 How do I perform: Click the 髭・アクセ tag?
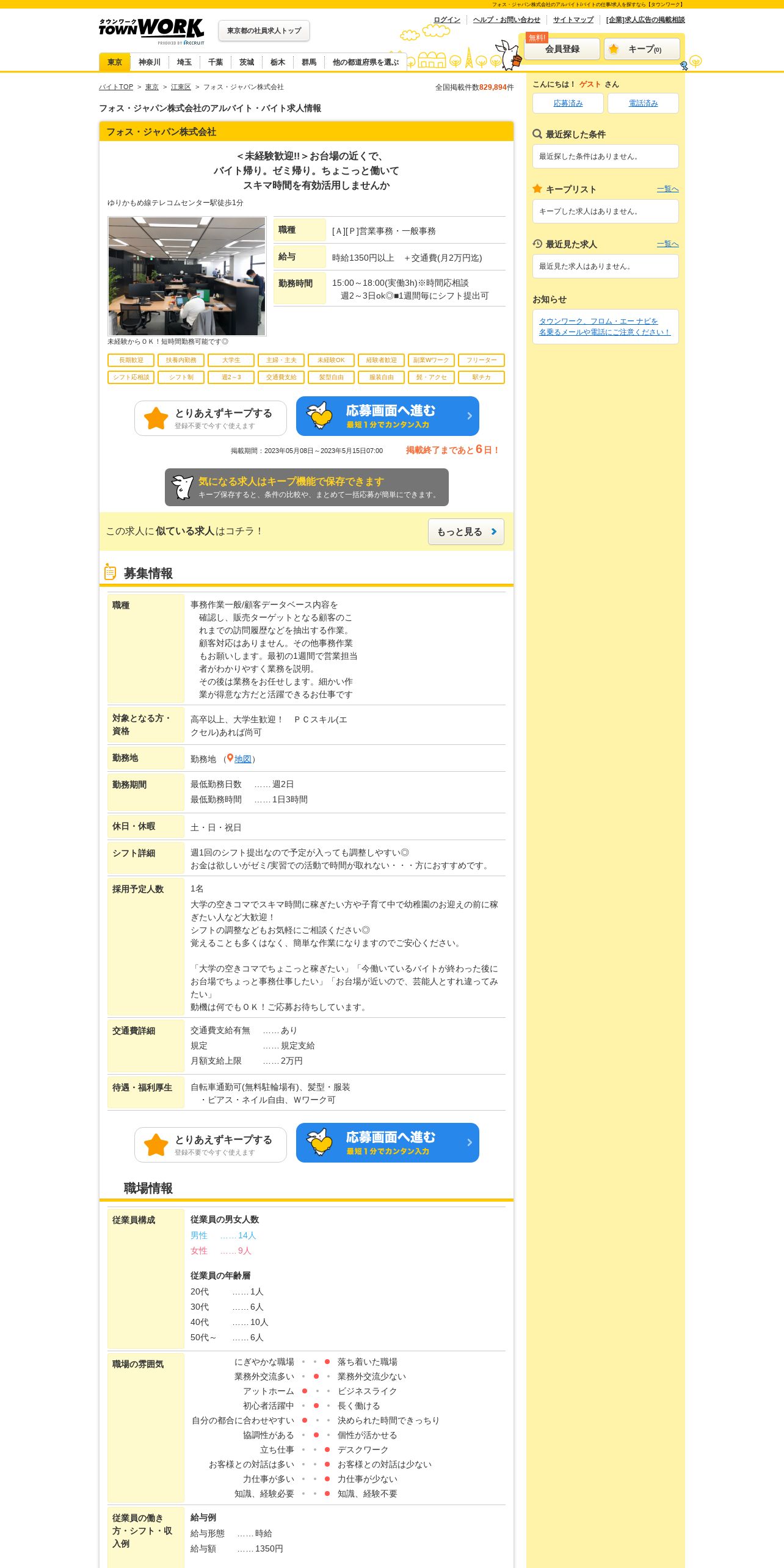tap(431, 377)
